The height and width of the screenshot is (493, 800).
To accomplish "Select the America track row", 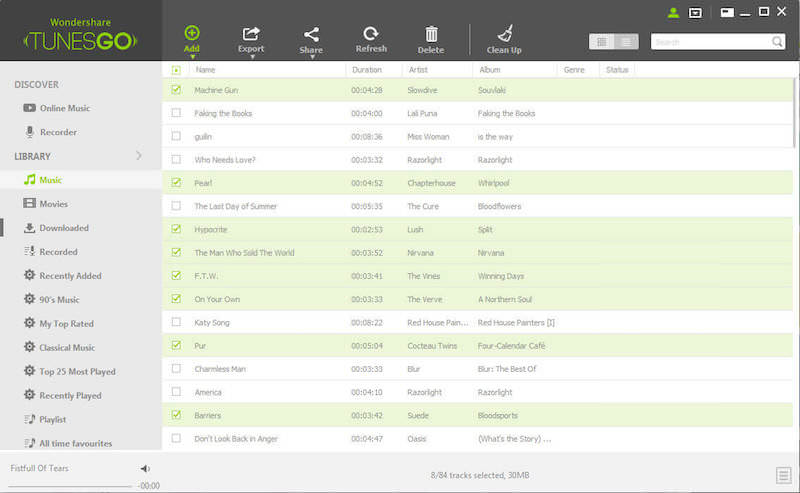I will pyautogui.click(x=477, y=392).
